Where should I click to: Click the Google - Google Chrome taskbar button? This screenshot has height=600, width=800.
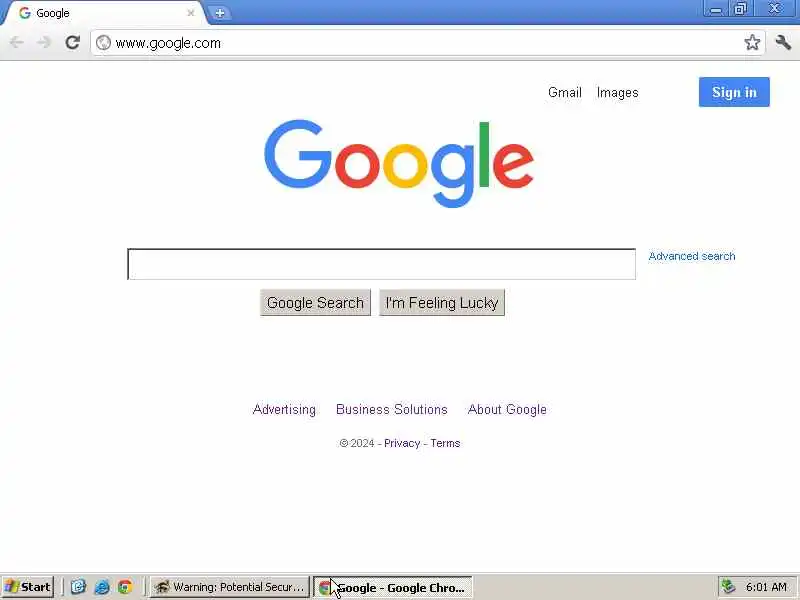point(393,588)
